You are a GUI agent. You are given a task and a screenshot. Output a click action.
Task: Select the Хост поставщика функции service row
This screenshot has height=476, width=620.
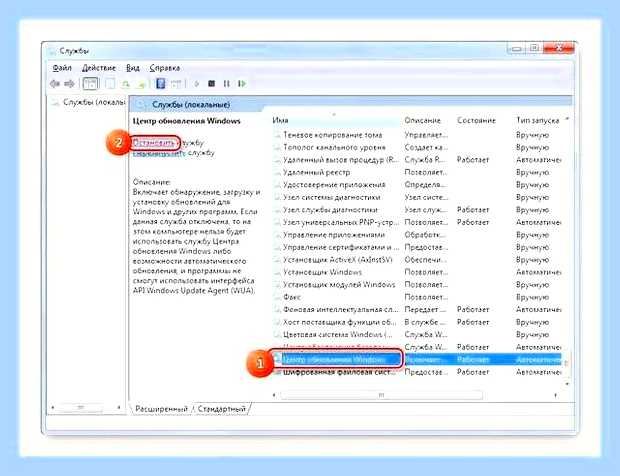coord(417,322)
